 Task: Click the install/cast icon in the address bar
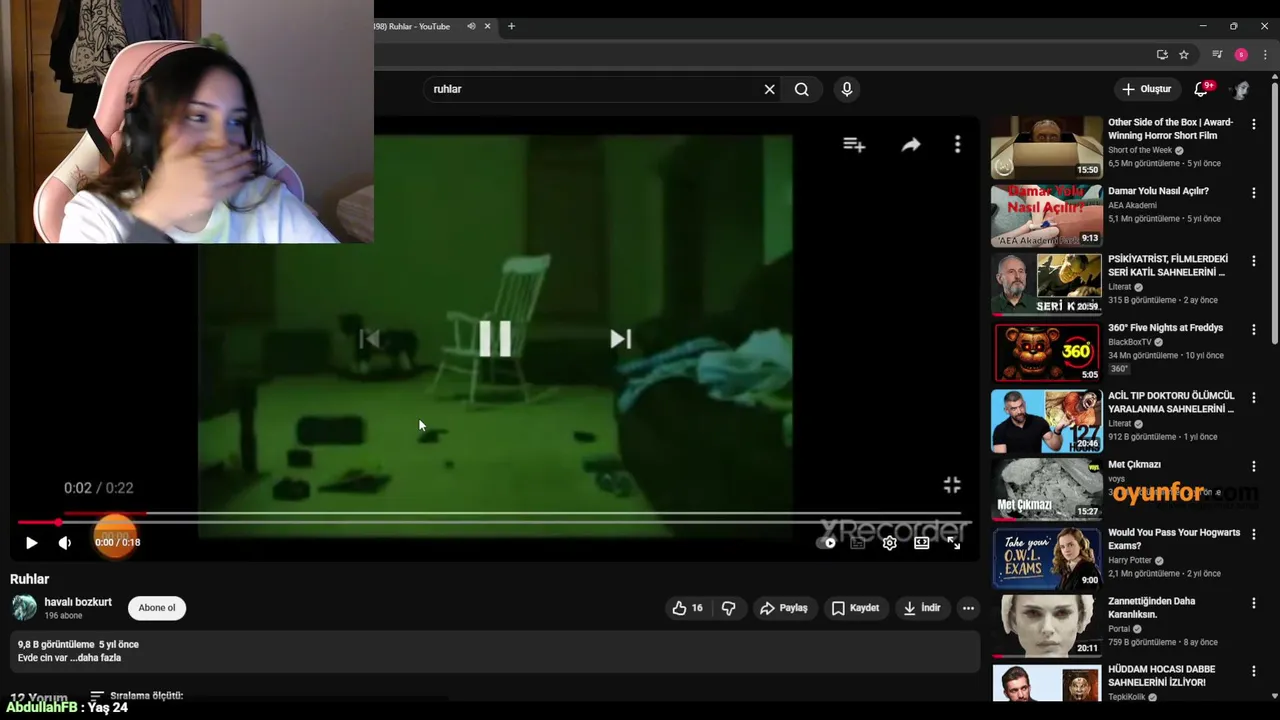(x=1162, y=55)
